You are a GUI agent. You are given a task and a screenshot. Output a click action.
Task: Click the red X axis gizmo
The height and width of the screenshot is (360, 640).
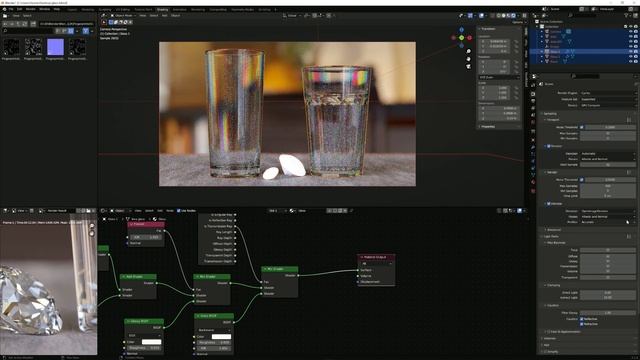(469, 38)
